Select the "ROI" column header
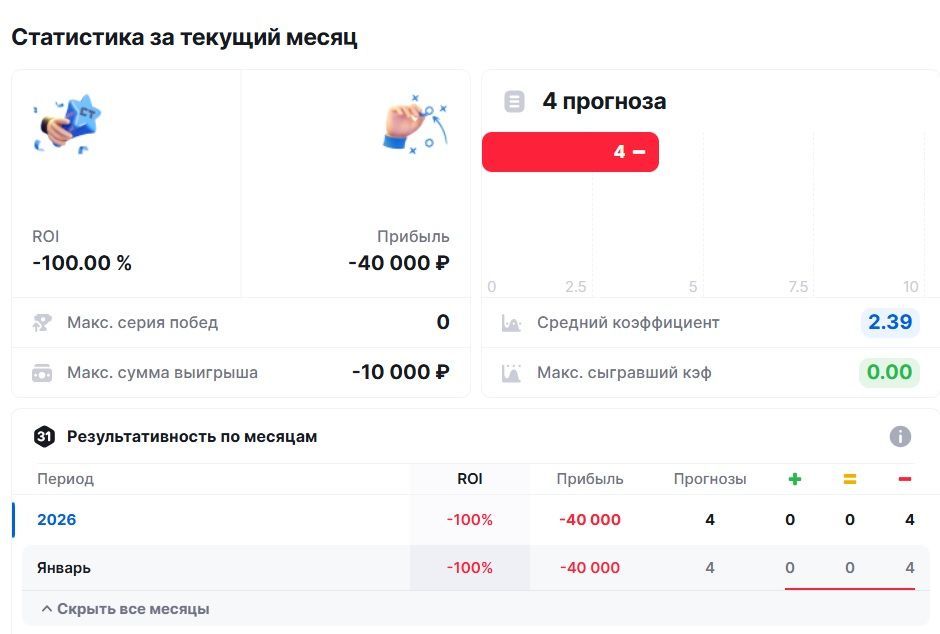 [470, 478]
